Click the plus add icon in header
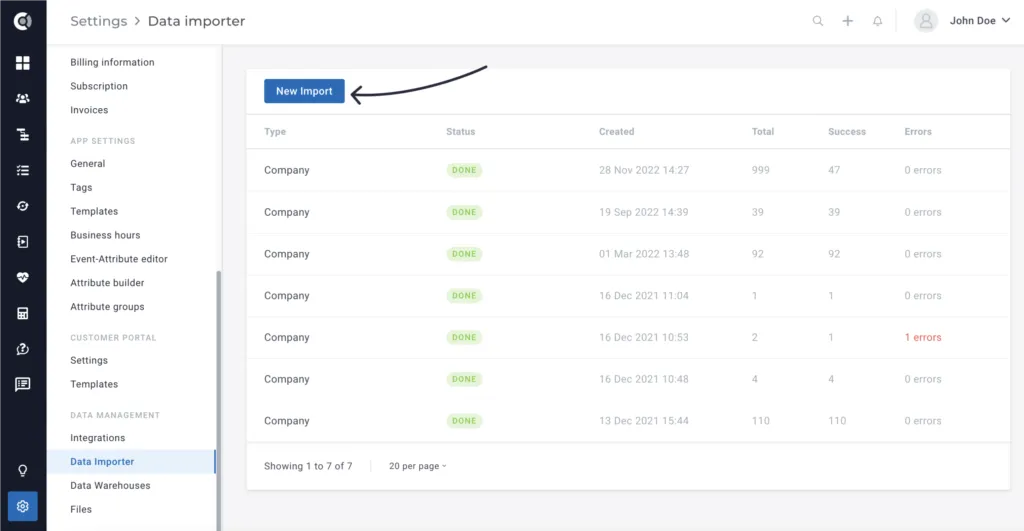Screen dimensions: 1024x531 coord(848,21)
